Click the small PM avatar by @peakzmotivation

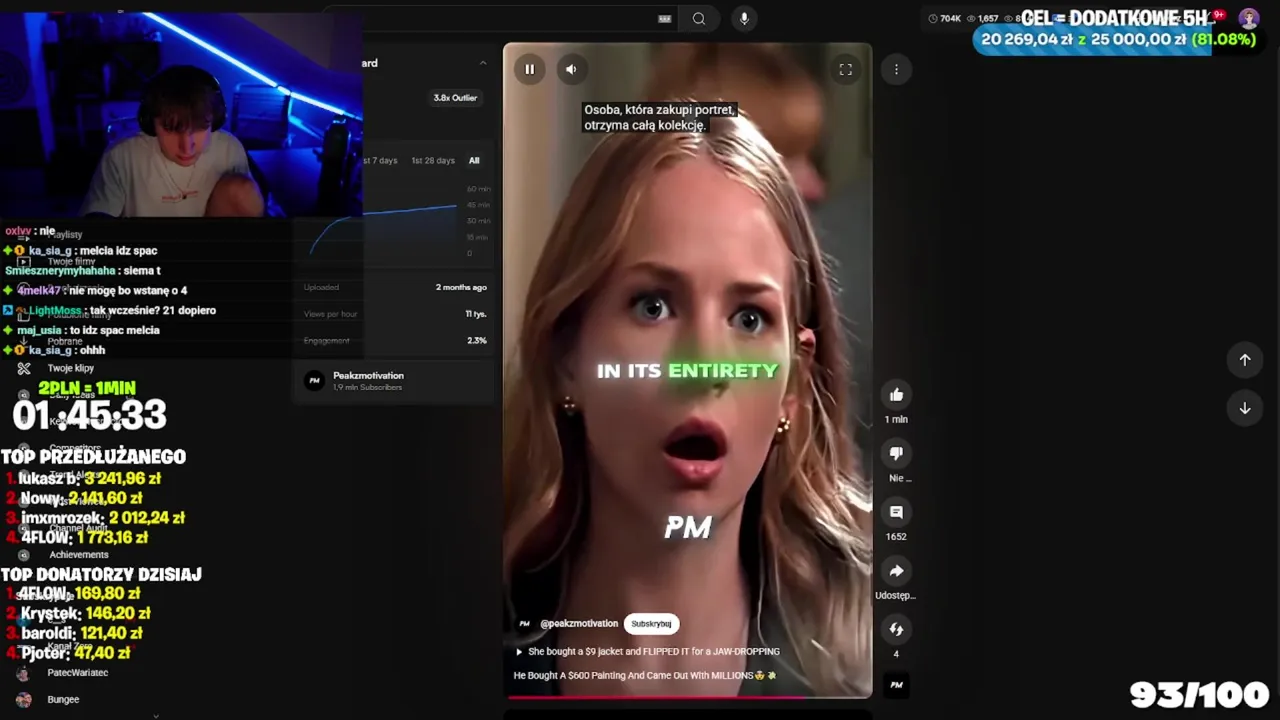pos(524,624)
